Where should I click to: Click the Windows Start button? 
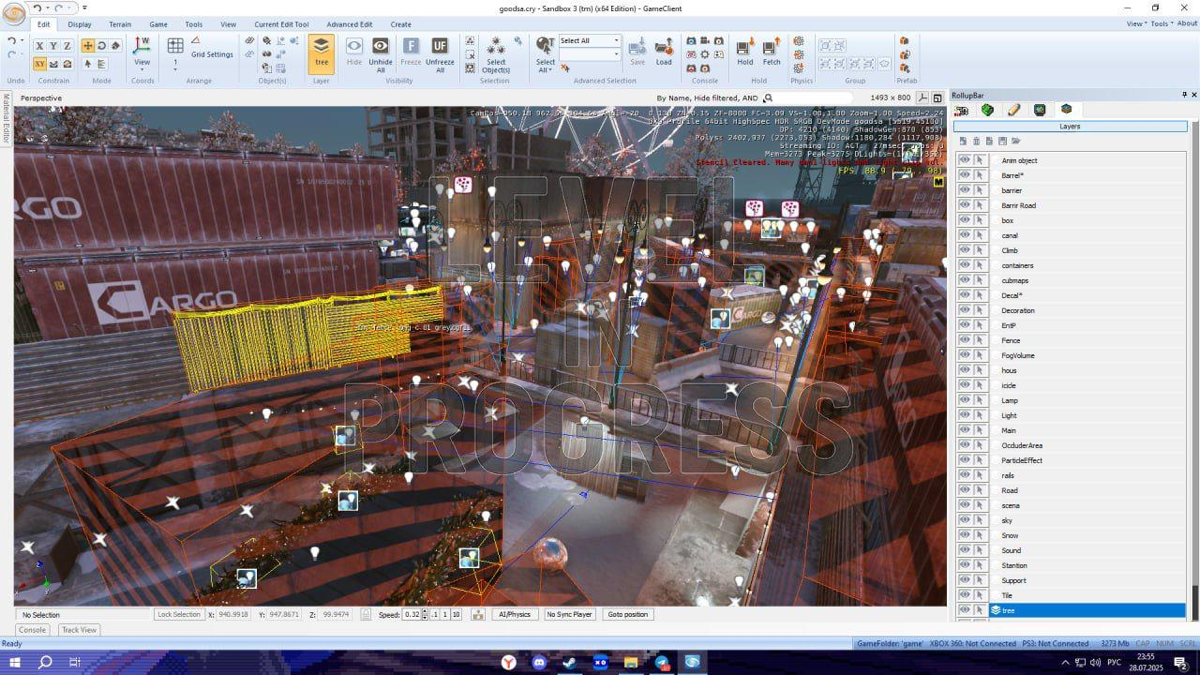click(x=15, y=662)
